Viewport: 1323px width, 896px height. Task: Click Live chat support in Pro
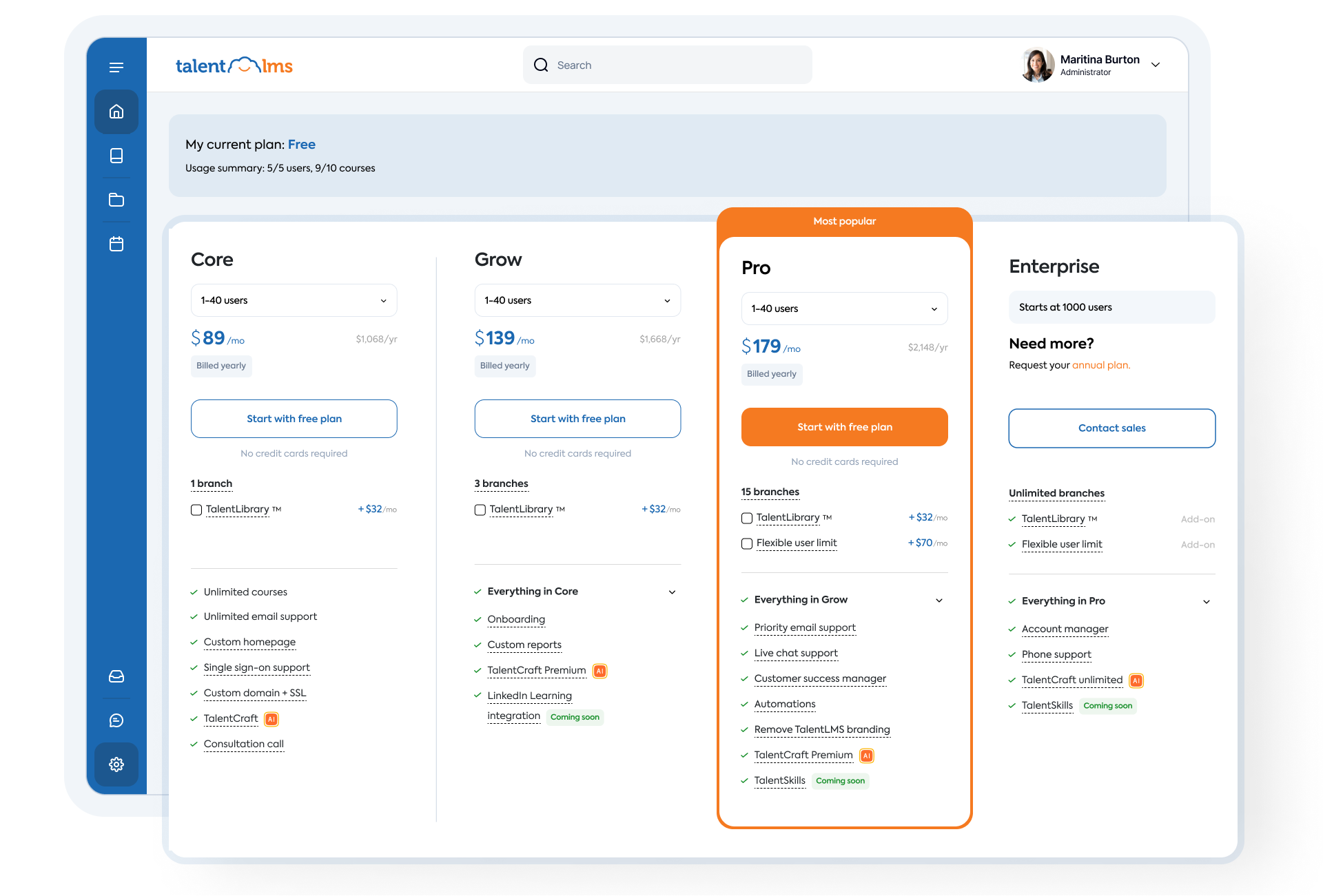pos(796,653)
